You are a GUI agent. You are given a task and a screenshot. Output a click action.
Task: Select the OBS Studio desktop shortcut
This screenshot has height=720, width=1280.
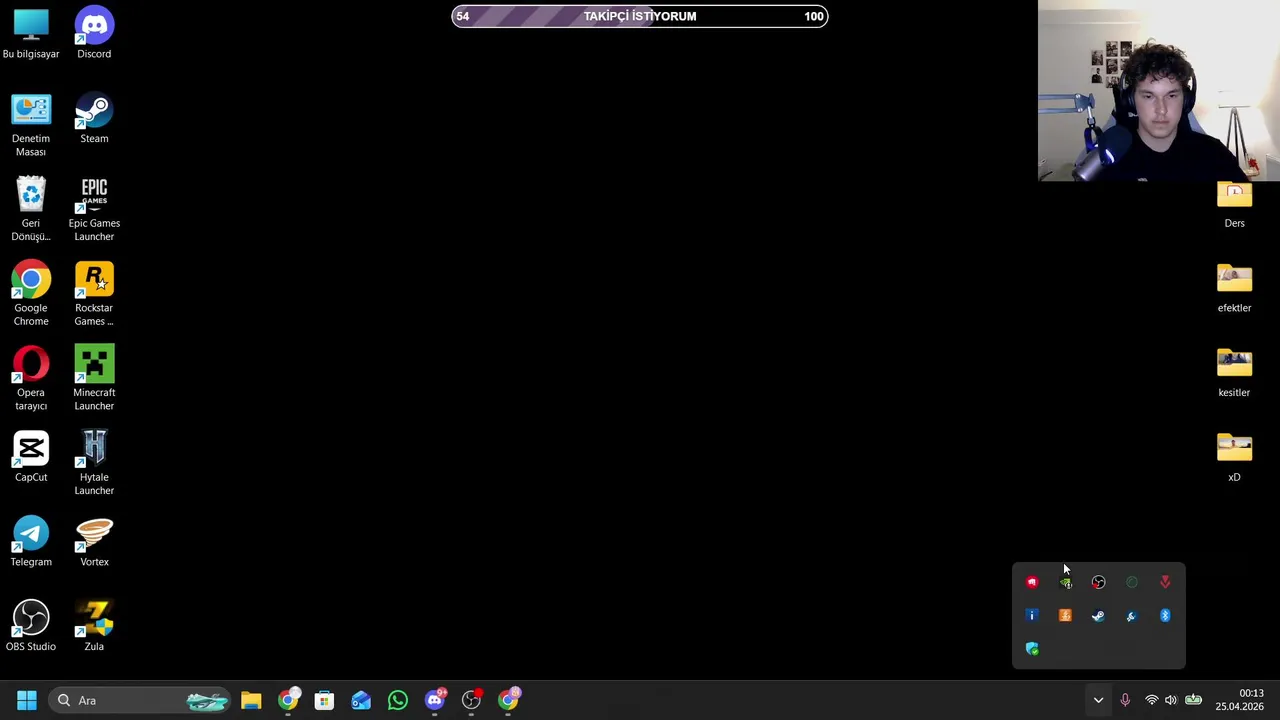tap(31, 626)
